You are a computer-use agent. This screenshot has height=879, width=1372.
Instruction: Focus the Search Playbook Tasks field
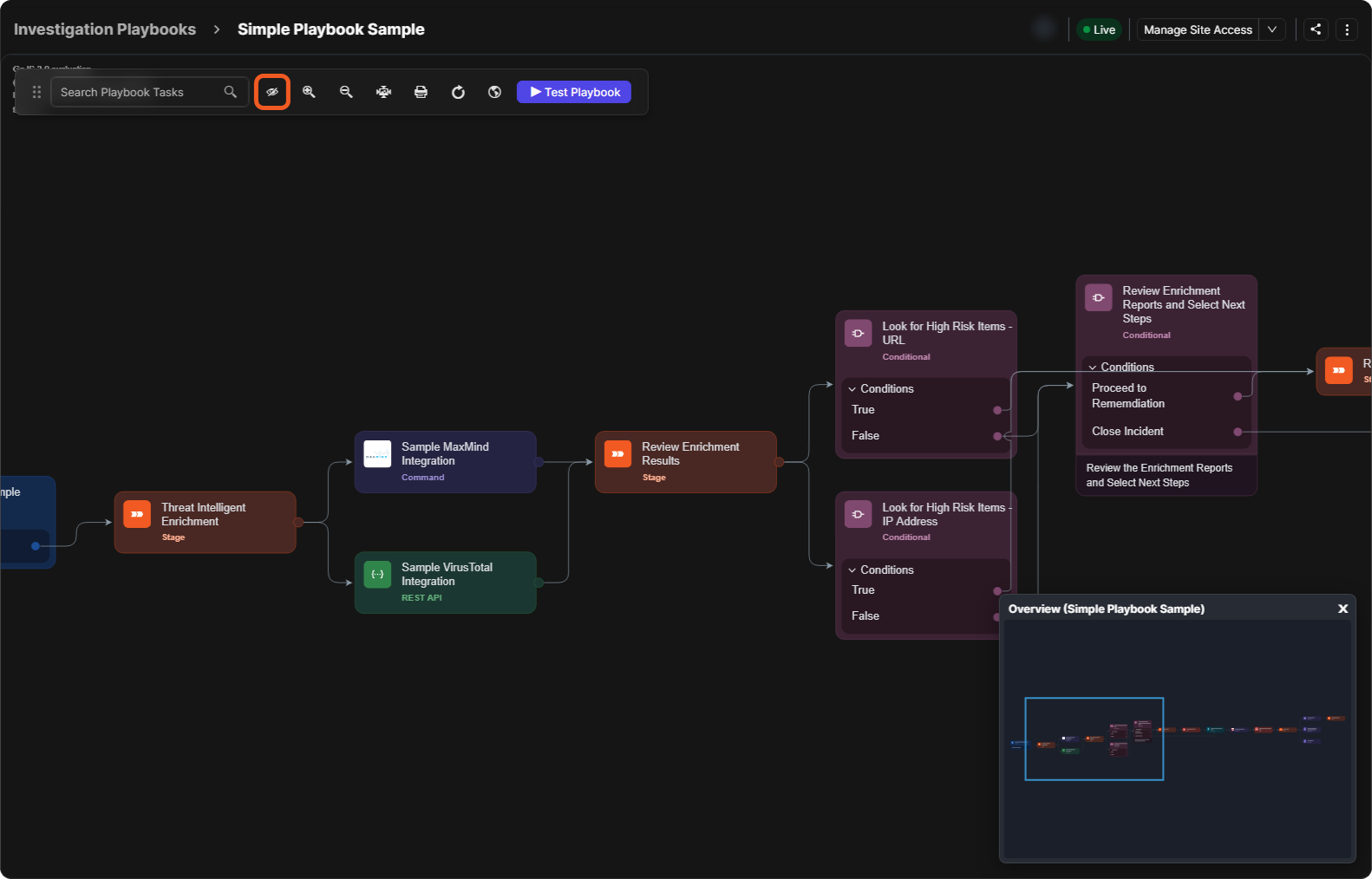149,92
